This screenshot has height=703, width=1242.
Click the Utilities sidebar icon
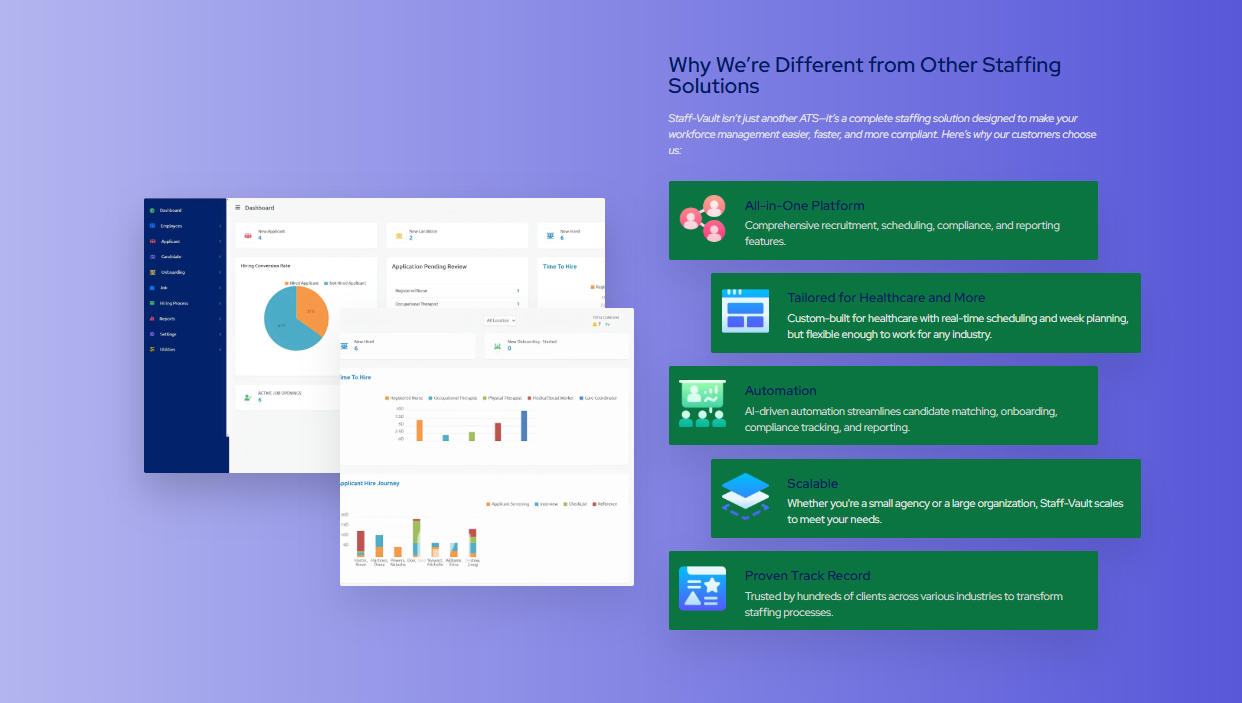click(x=152, y=349)
